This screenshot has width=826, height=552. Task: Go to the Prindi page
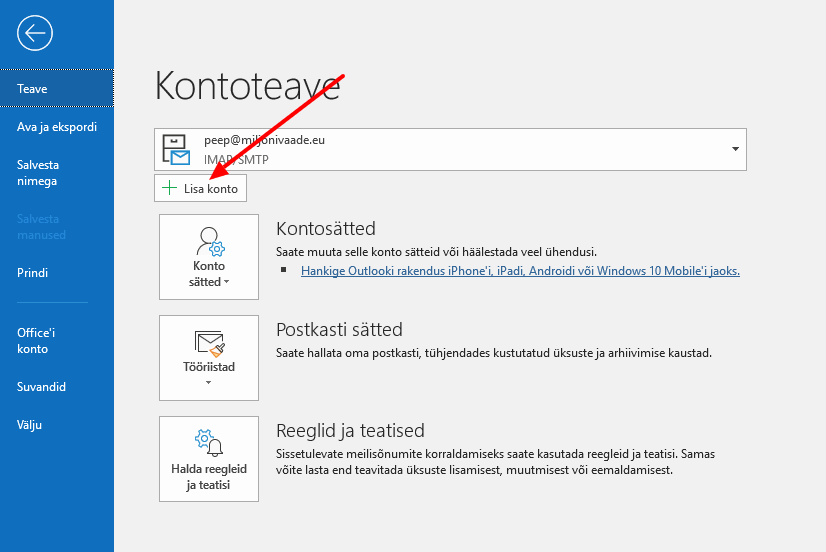33,273
